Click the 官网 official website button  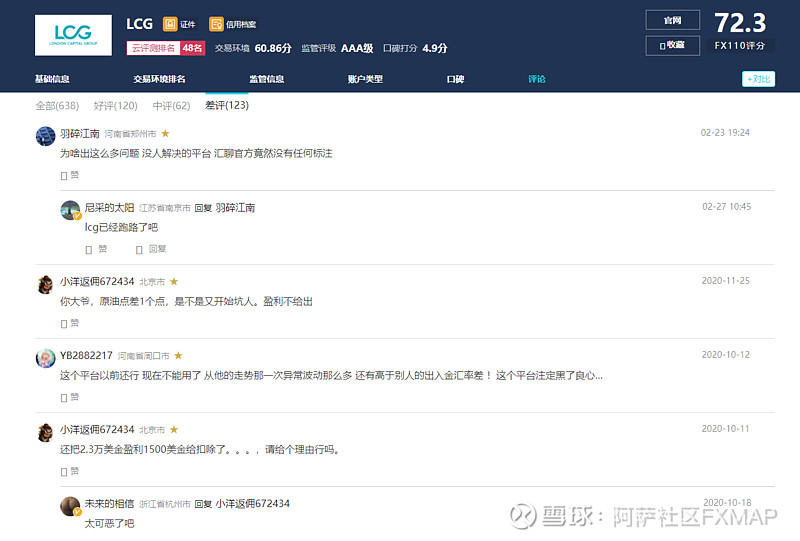[673, 20]
